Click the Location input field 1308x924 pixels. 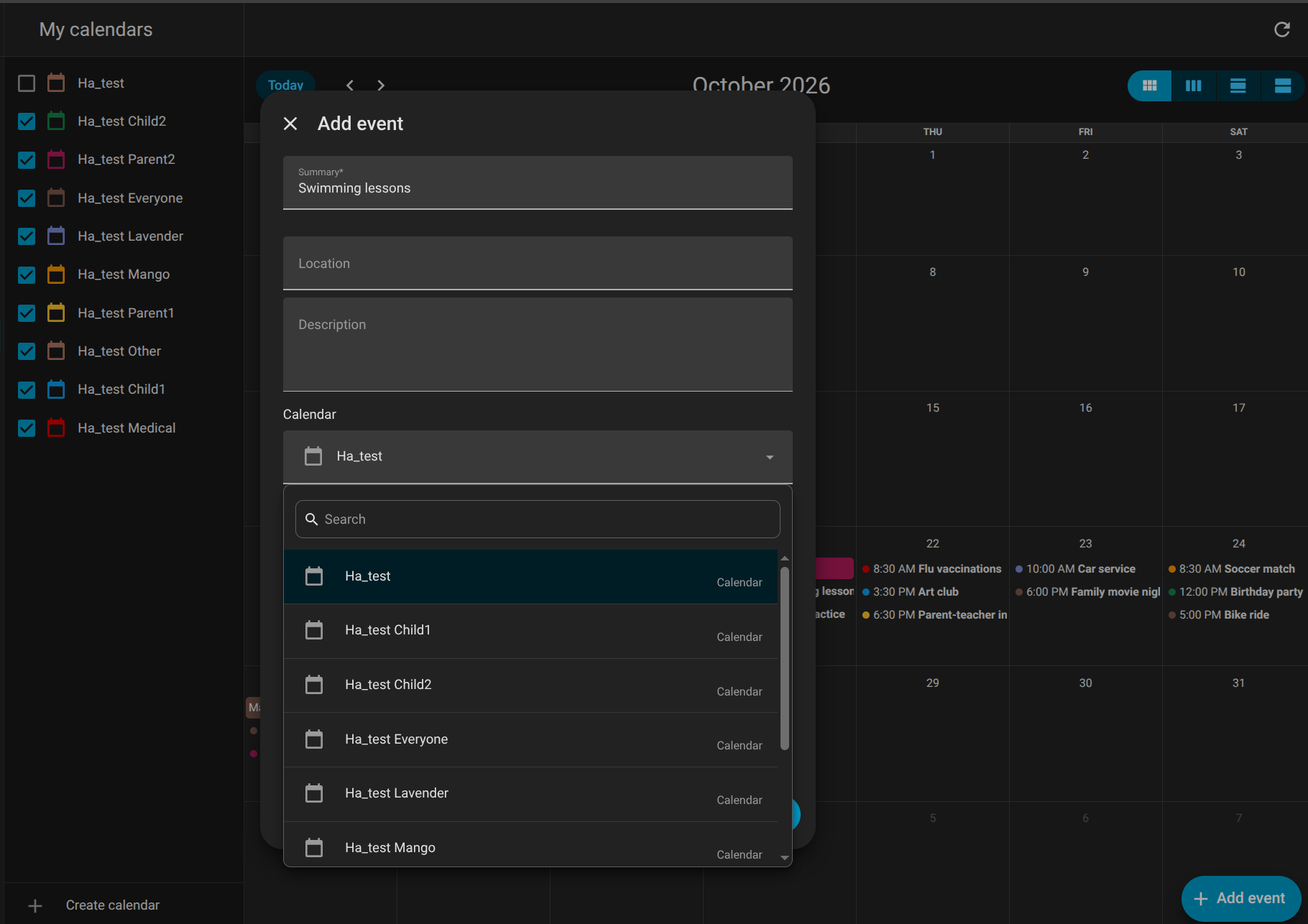pyautogui.click(x=538, y=263)
